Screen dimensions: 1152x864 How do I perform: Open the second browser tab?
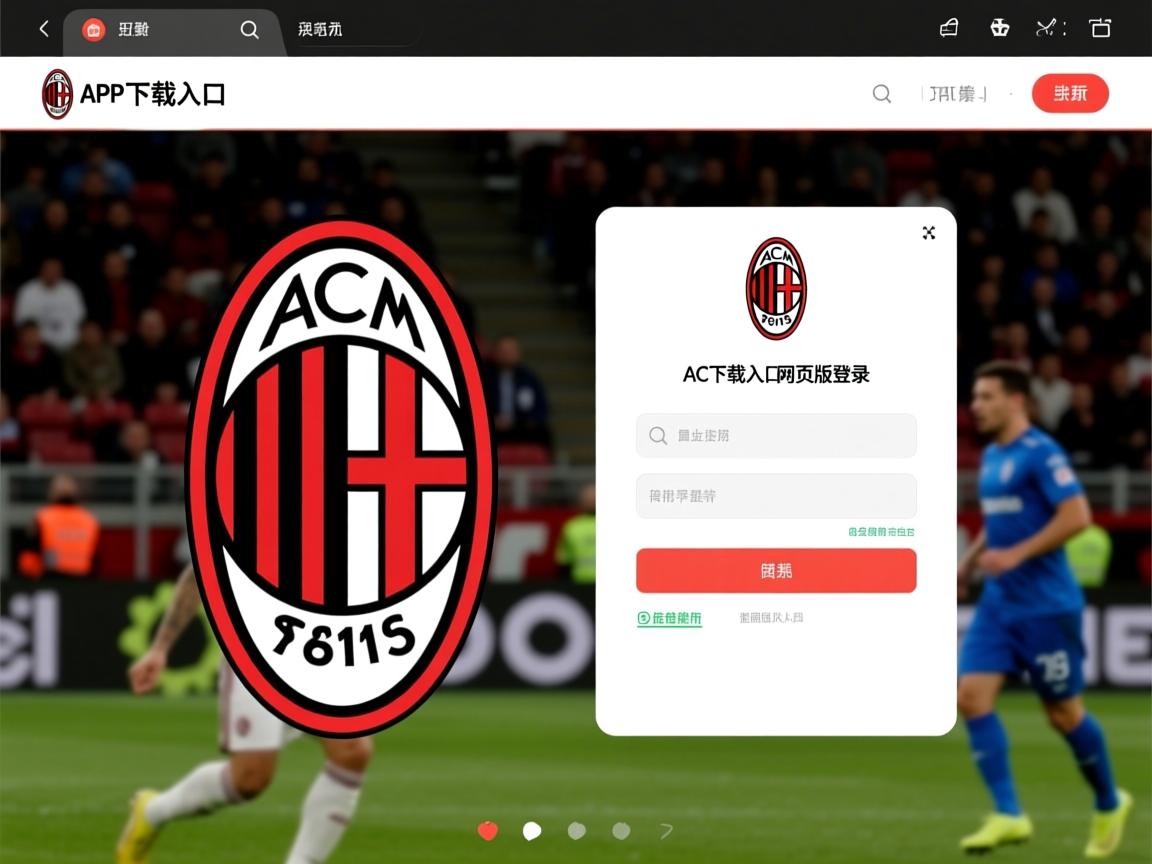coord(320,29)
